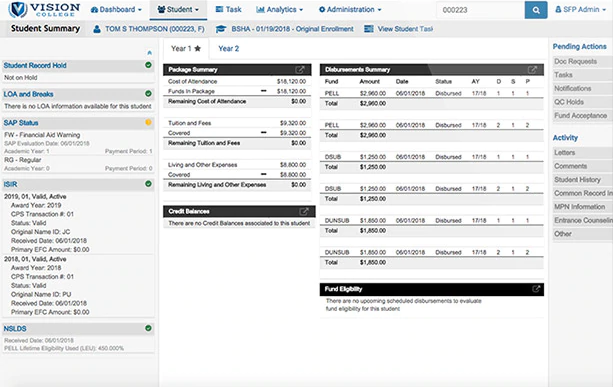Open Doc Requests pending action
This screenshot has width=613, height=387.
(583, 61)
